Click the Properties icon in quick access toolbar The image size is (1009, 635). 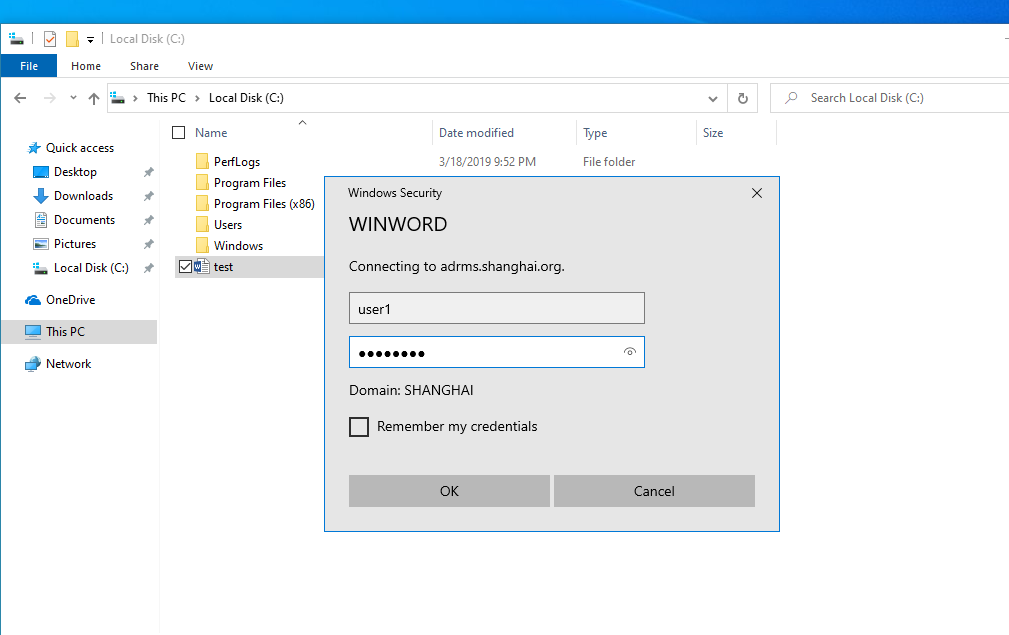pos(50,39)
